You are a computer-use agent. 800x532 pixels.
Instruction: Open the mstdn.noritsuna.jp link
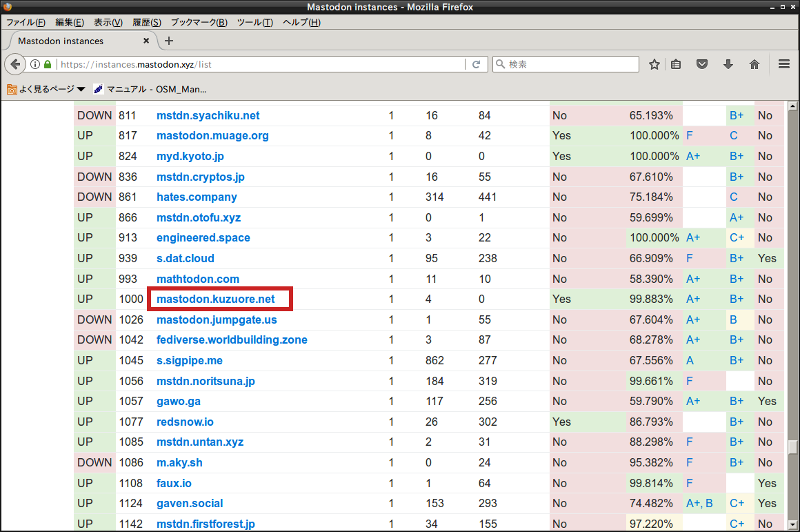point(206,381)
